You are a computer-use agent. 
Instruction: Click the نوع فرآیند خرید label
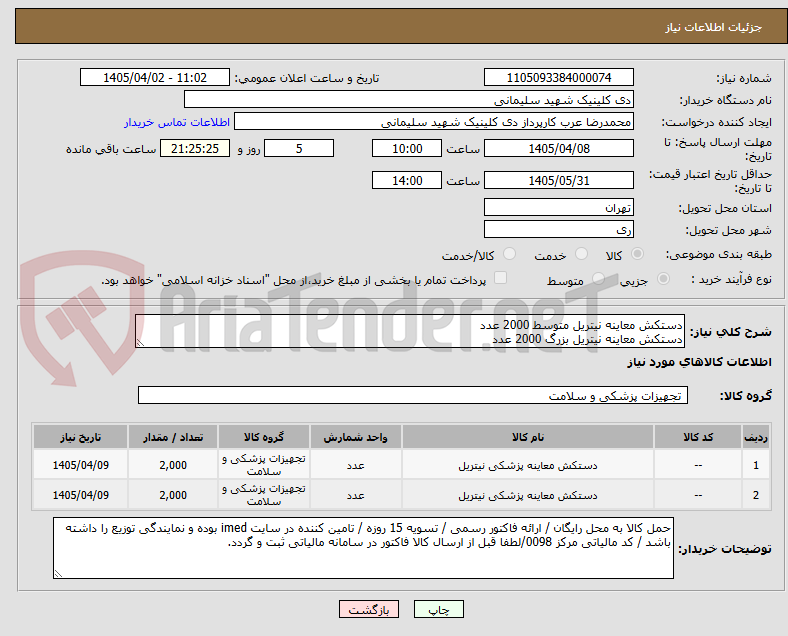click(x=731, y=279)
